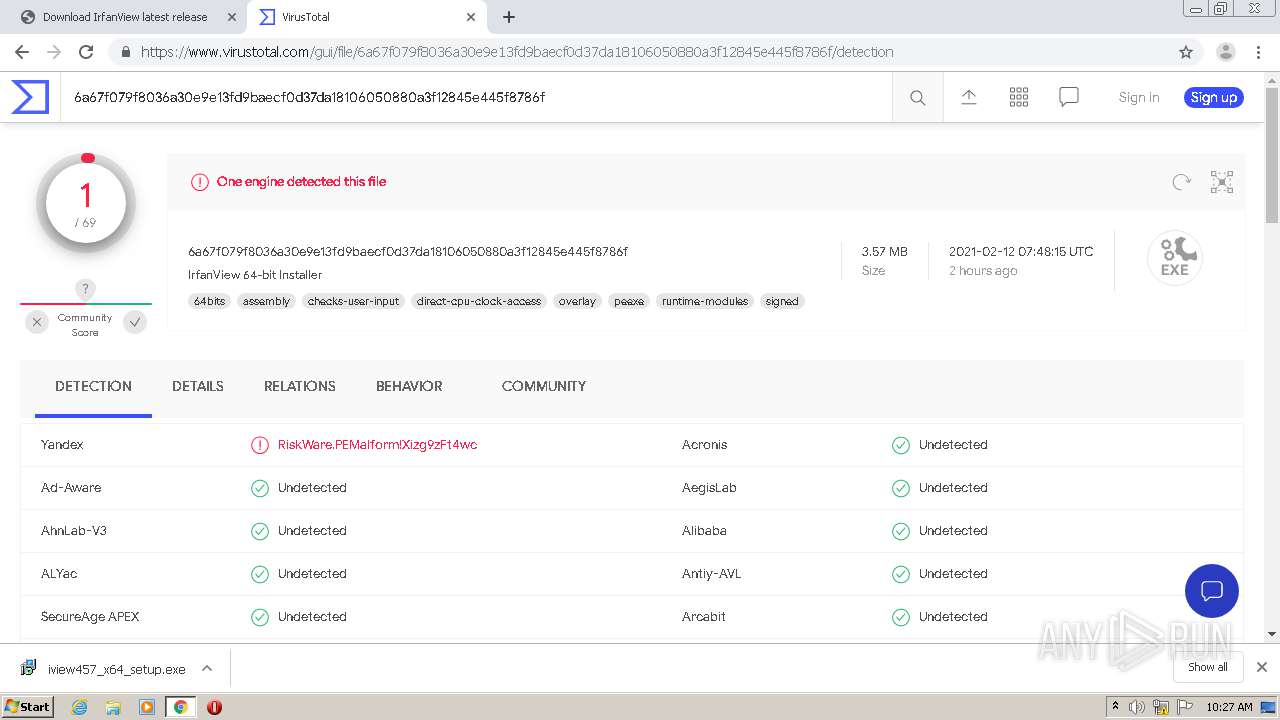This screenshot has width=1280, height=720.
Task: Click the reanalyze refresh icon
Action: tap(1181, 182)
